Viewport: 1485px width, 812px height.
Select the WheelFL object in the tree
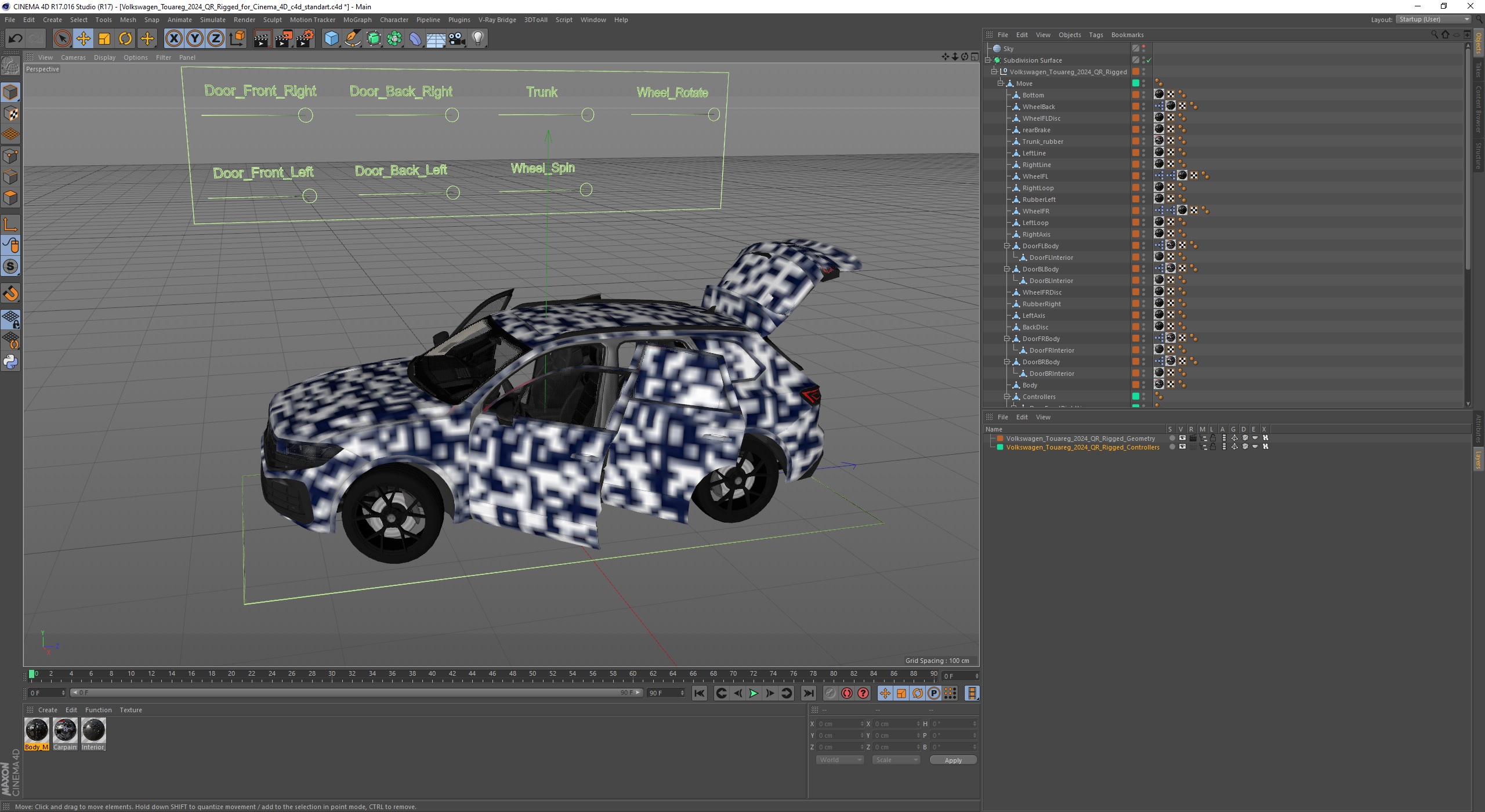coord(1035,176)
